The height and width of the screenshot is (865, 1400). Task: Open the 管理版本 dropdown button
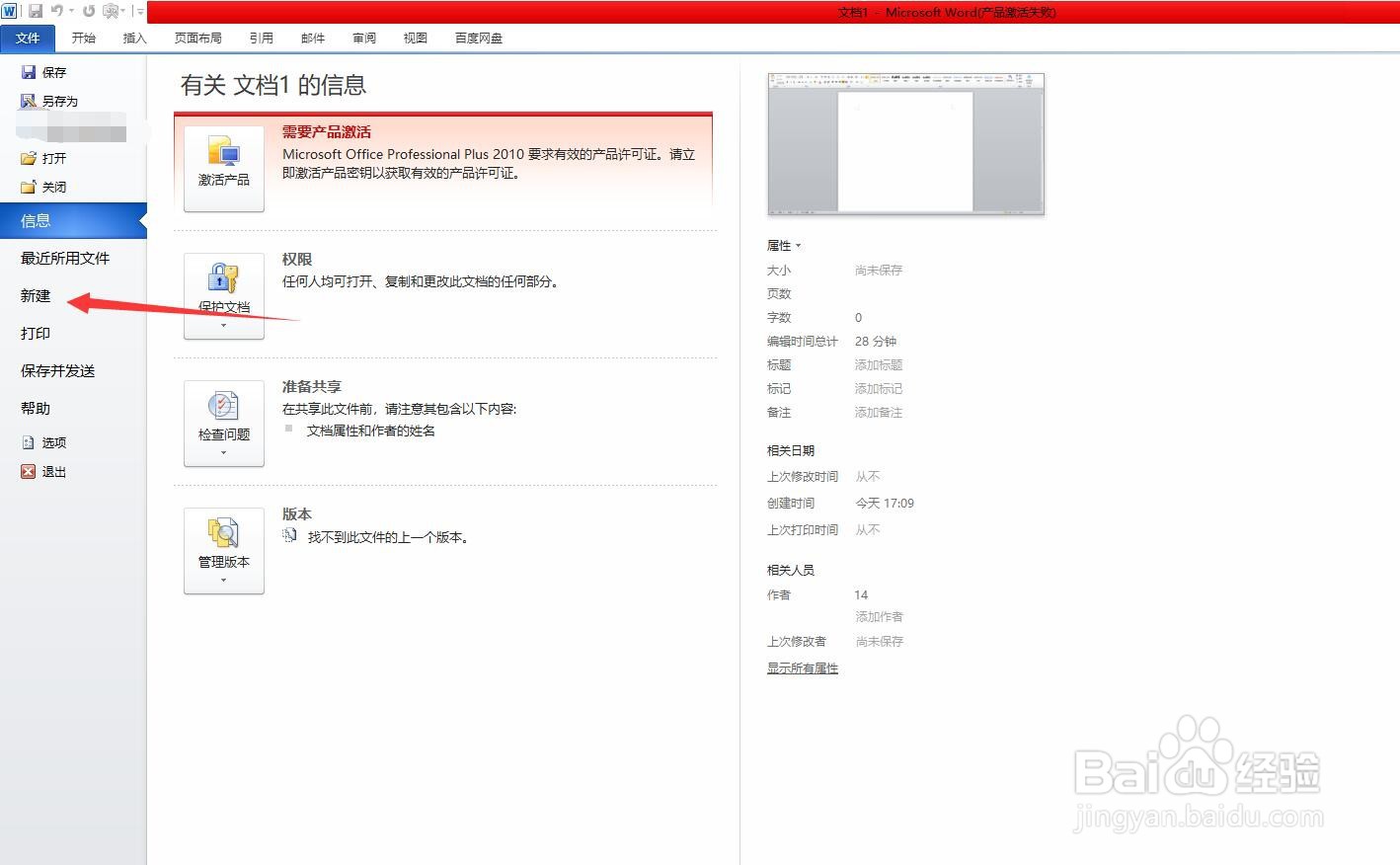pyautogui.click(x=224, y=551)
